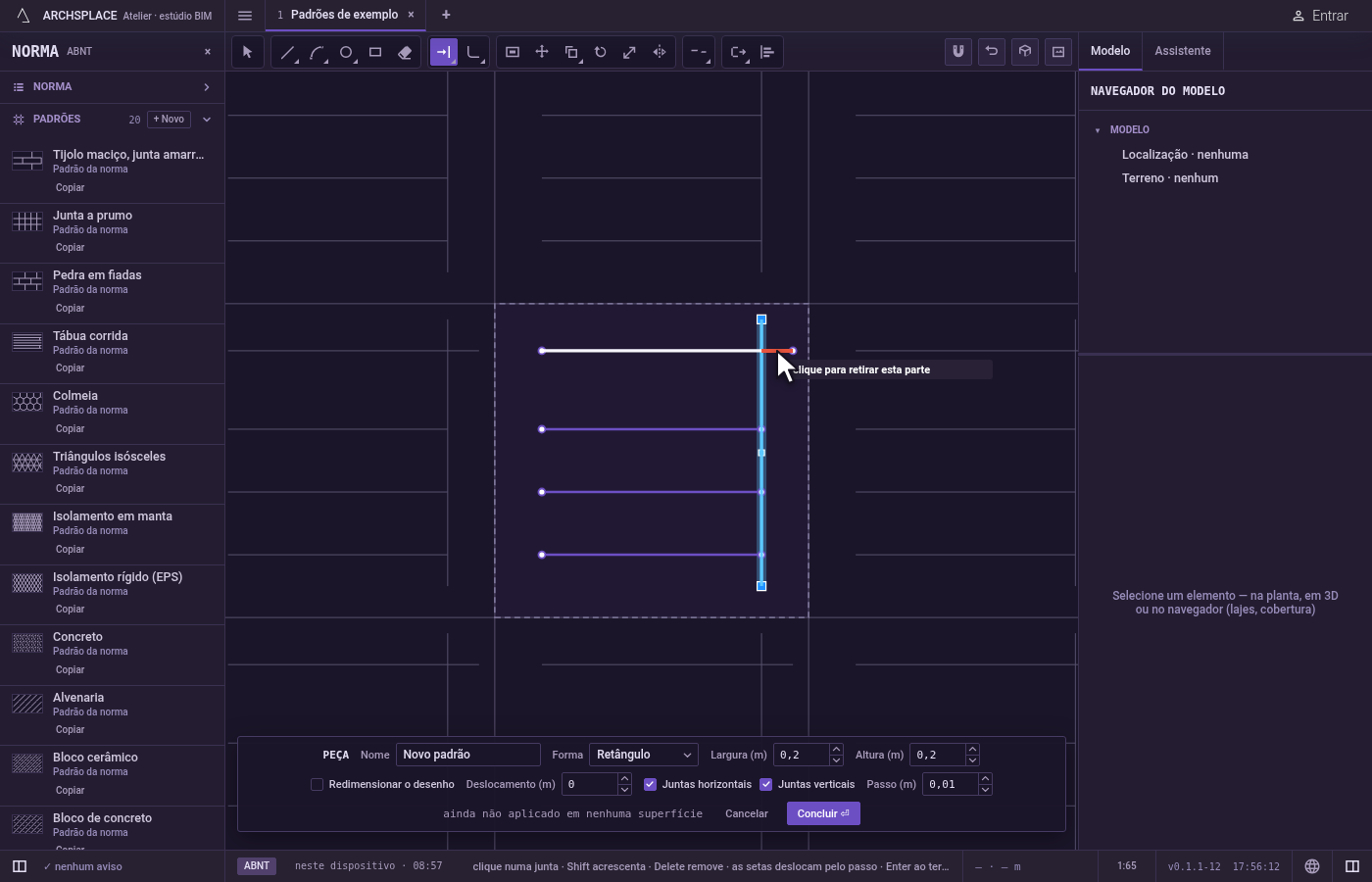Close the Padrões de exemplo tab
This screenshot has width=1372, height=882.
coord(411,15)
